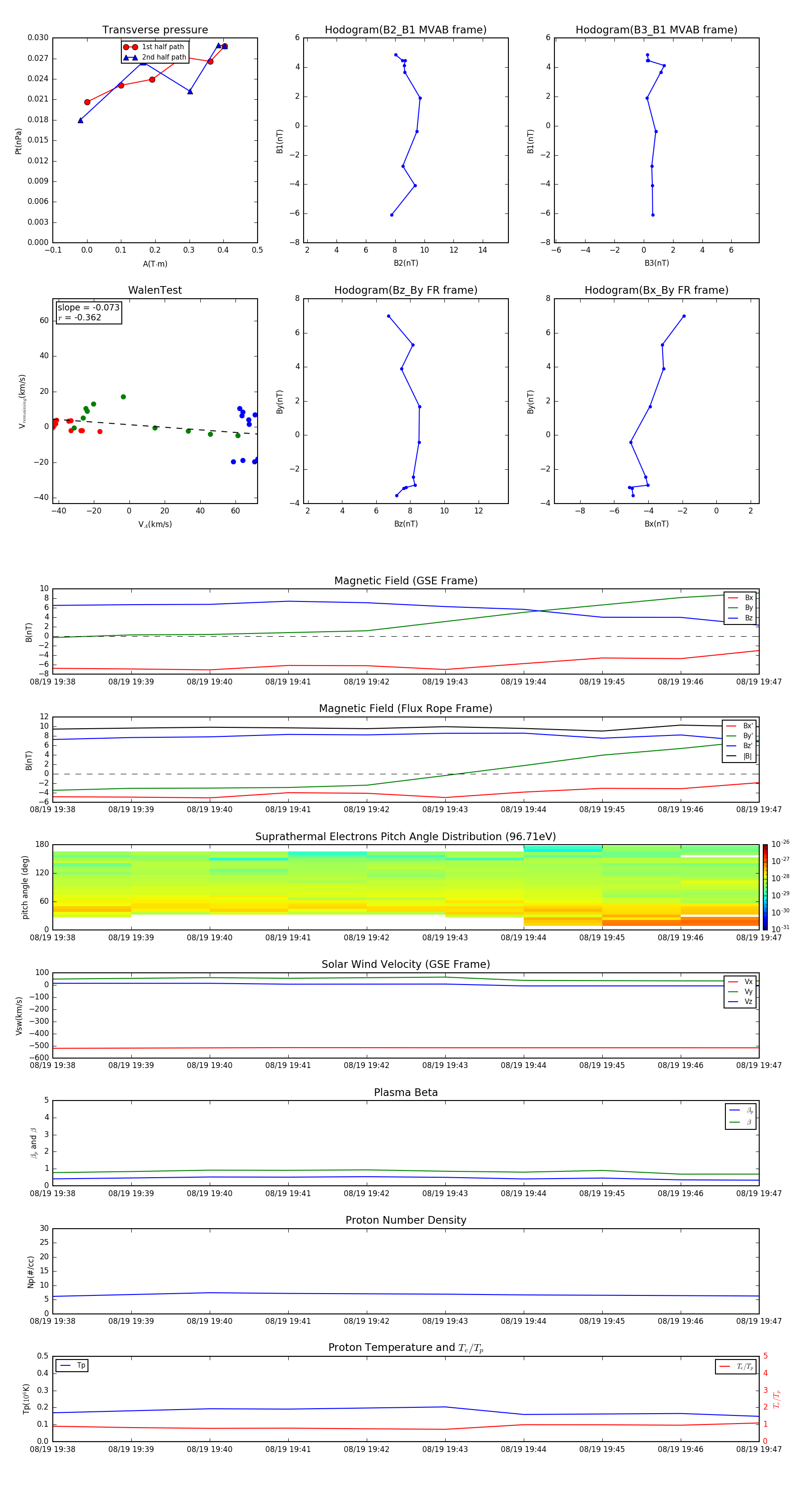Click the "A(T·m)" x-axis label
This screenshot has width=812, height=1489.
[155, 264]
